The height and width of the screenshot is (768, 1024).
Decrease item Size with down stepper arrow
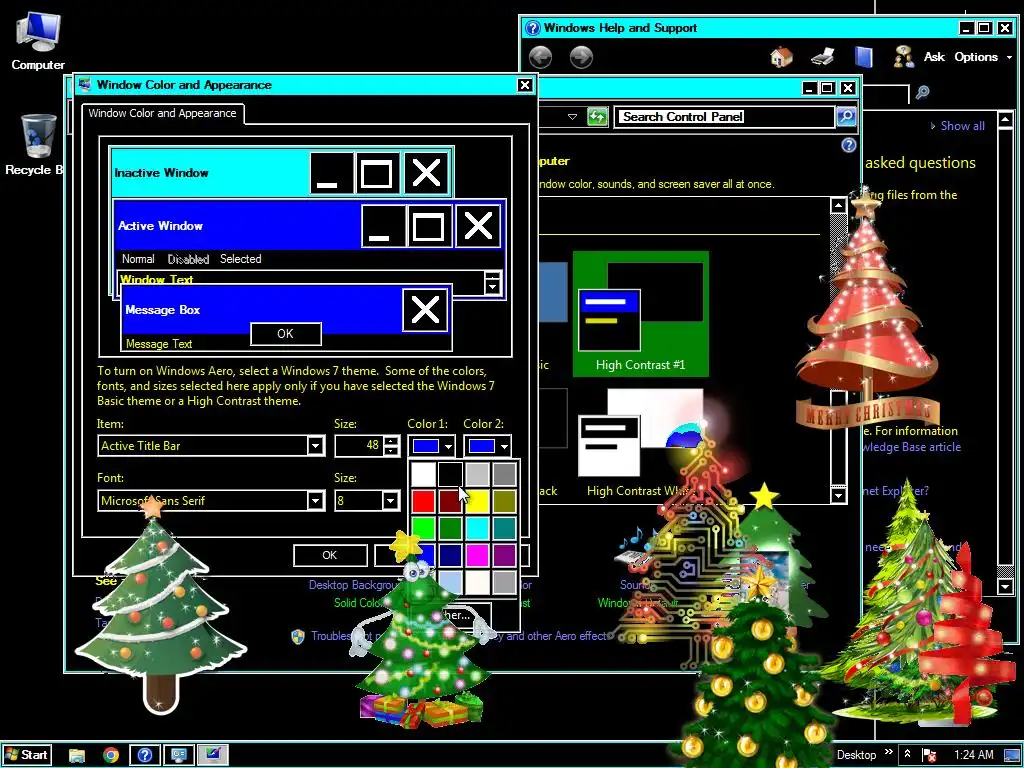[391, 451]
